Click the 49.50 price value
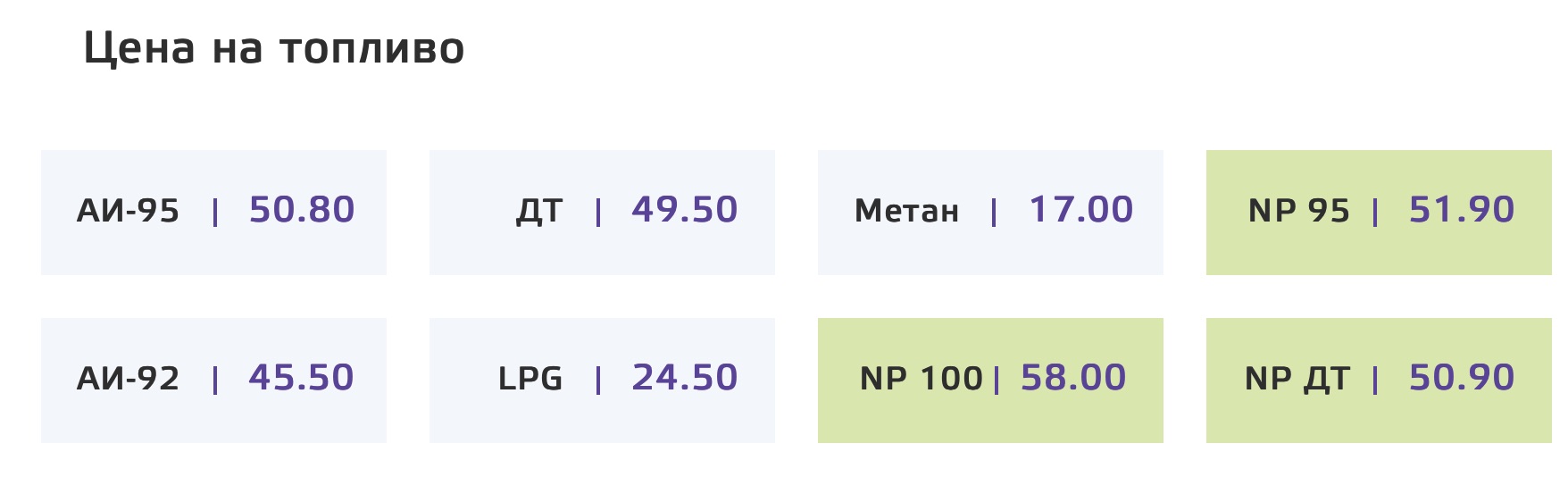The image size is (1568, 477). tap(685, 210)
